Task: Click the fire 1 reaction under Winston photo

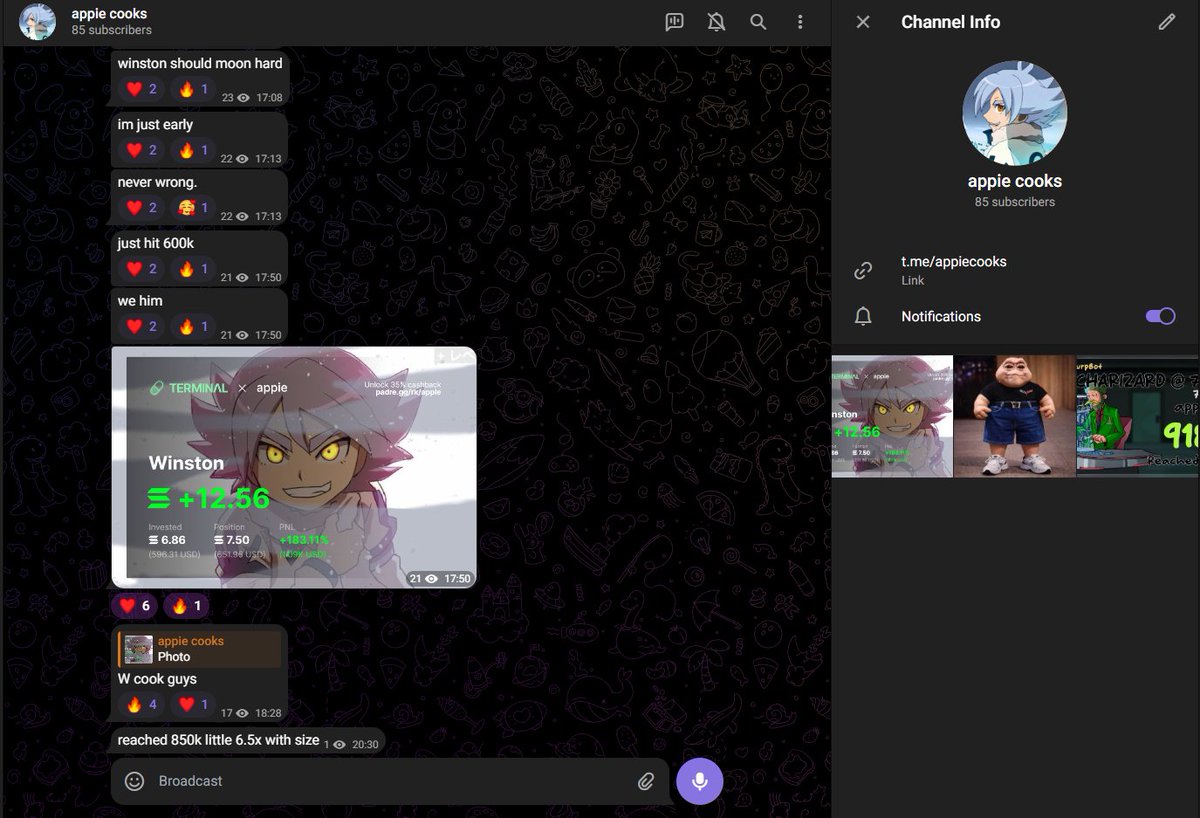Action: [187, 605]
